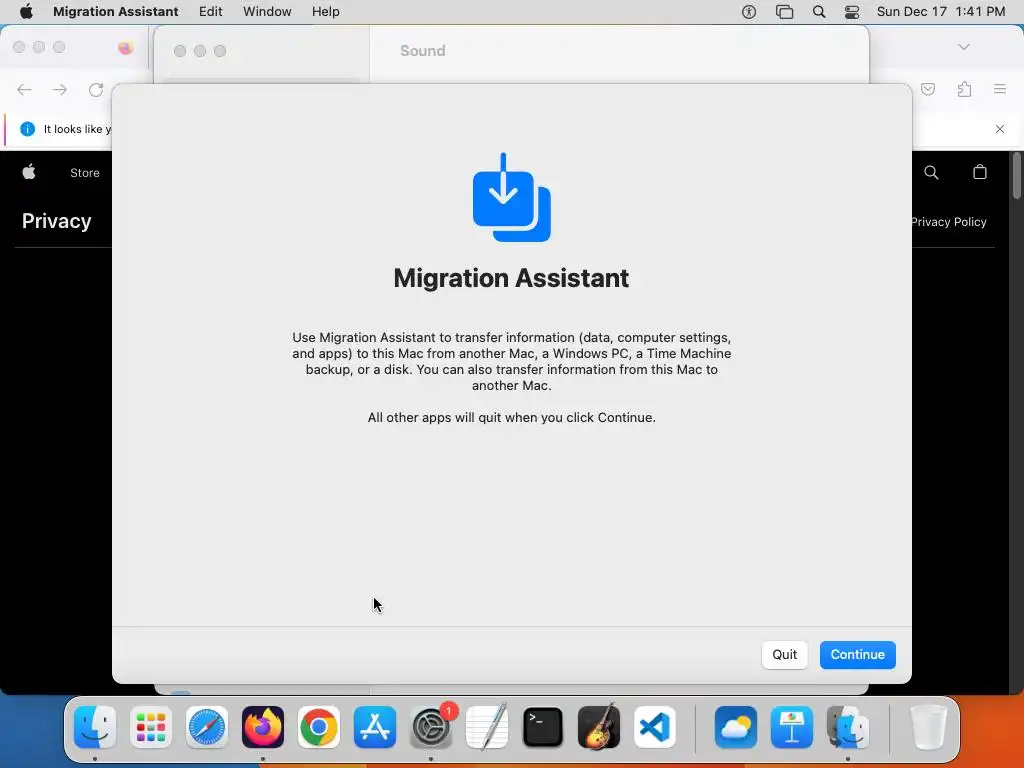Open the Store link on Apple website
The image size is (1024, 768).
coord(85,173)
